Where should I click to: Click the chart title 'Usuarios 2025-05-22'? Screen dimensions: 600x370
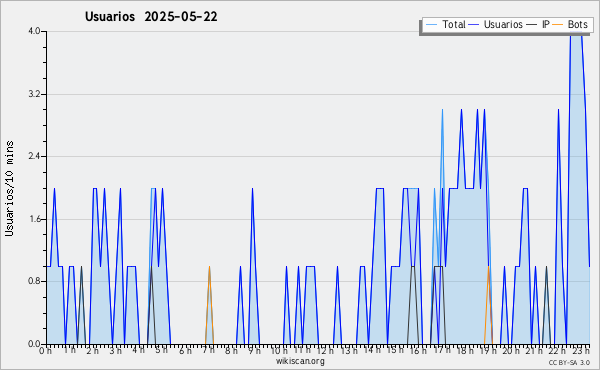coord(151,17)
